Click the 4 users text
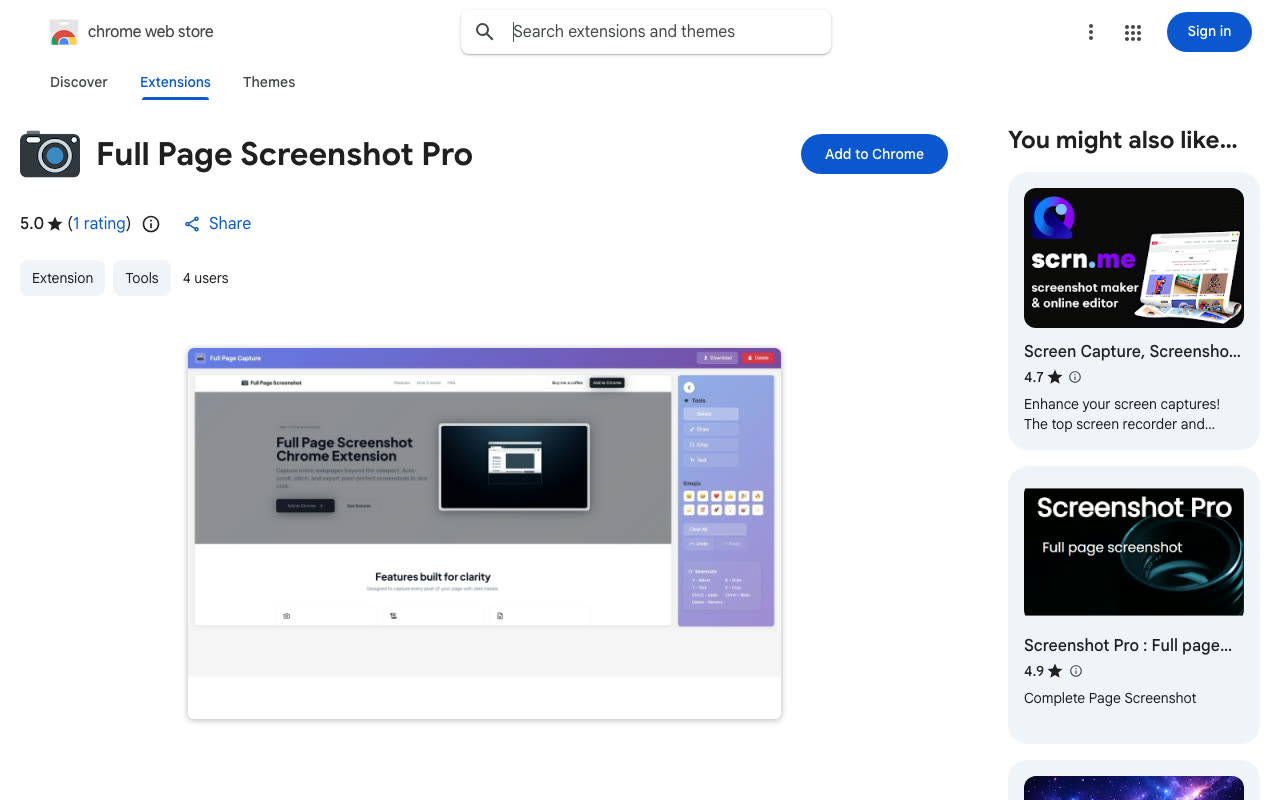1280x800 pixels. pos(206,278)
